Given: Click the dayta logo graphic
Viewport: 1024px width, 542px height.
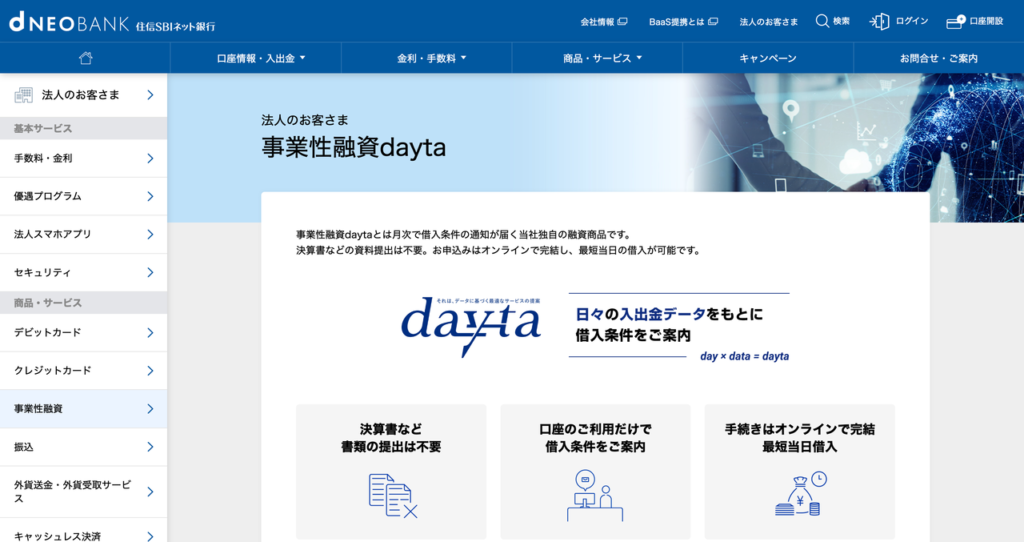Looking at the screenshot, I should click(471, 327).
